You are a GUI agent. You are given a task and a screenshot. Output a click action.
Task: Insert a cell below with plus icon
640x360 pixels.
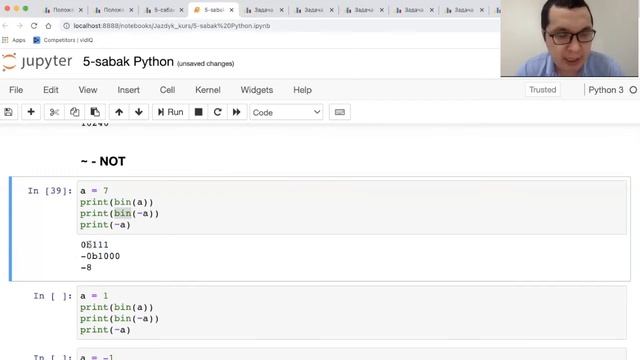(31, 112)
